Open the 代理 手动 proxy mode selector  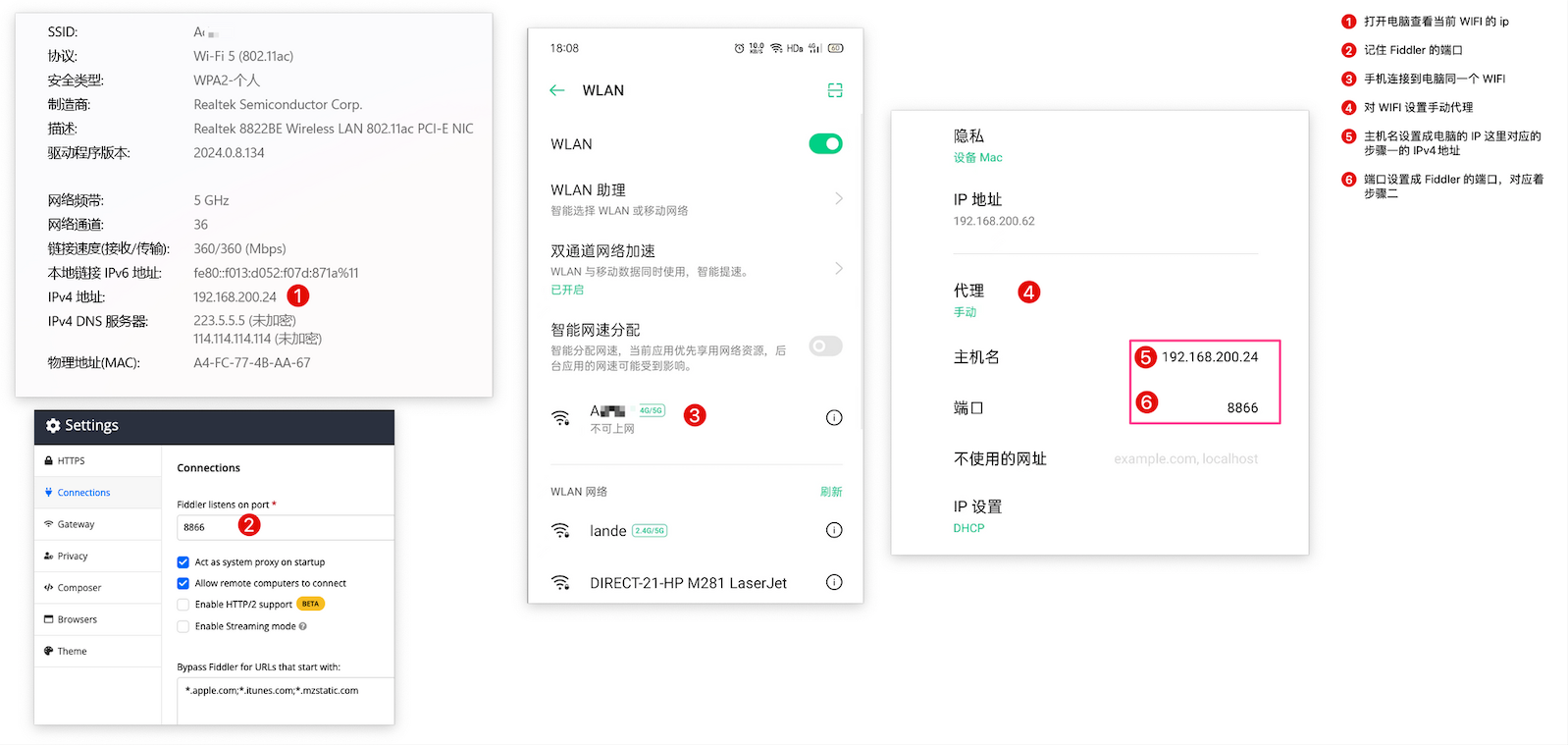click(1106, 300)
